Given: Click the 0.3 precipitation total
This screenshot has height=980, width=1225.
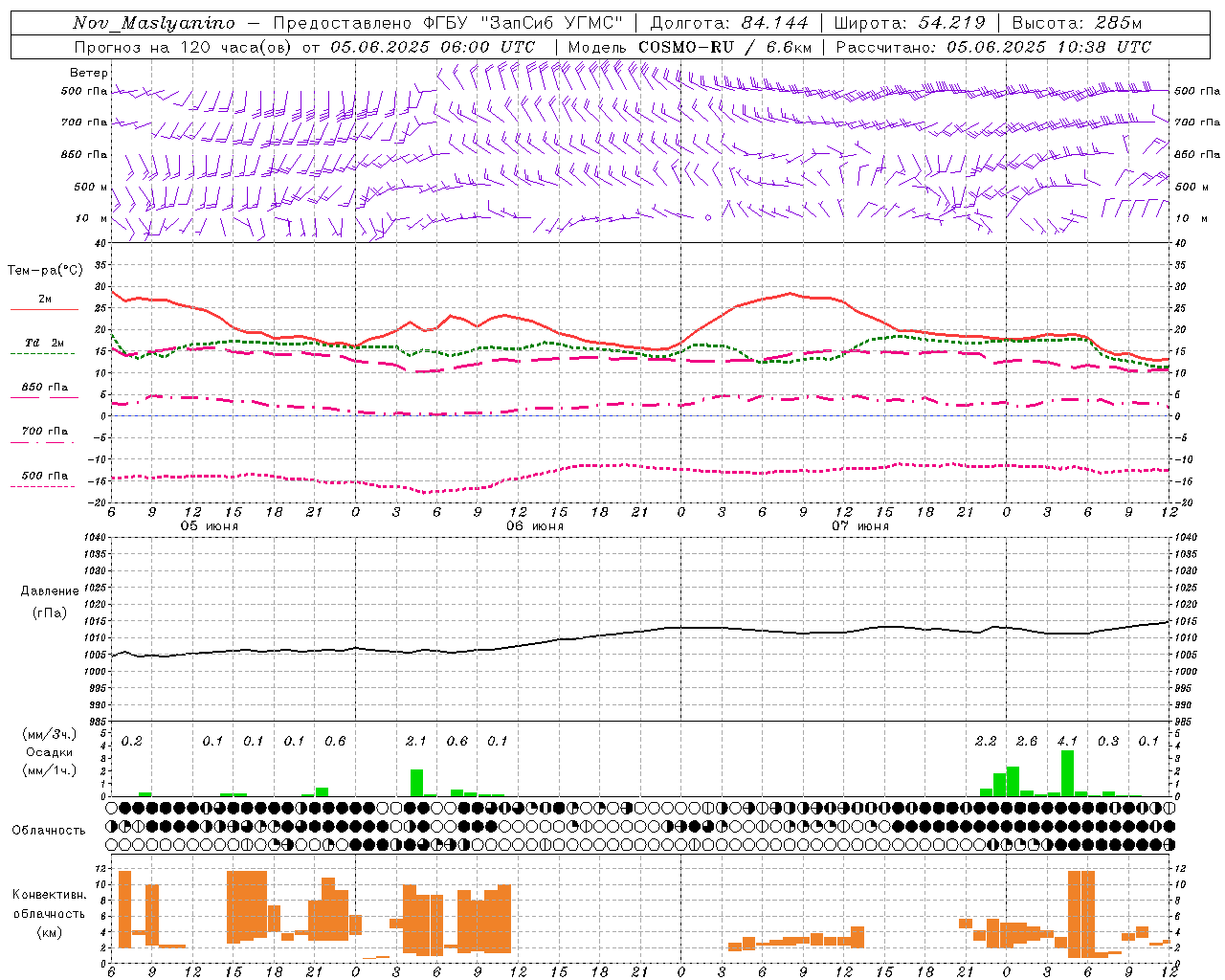Looking at the screenshot, I should [x=1108, y=742].
